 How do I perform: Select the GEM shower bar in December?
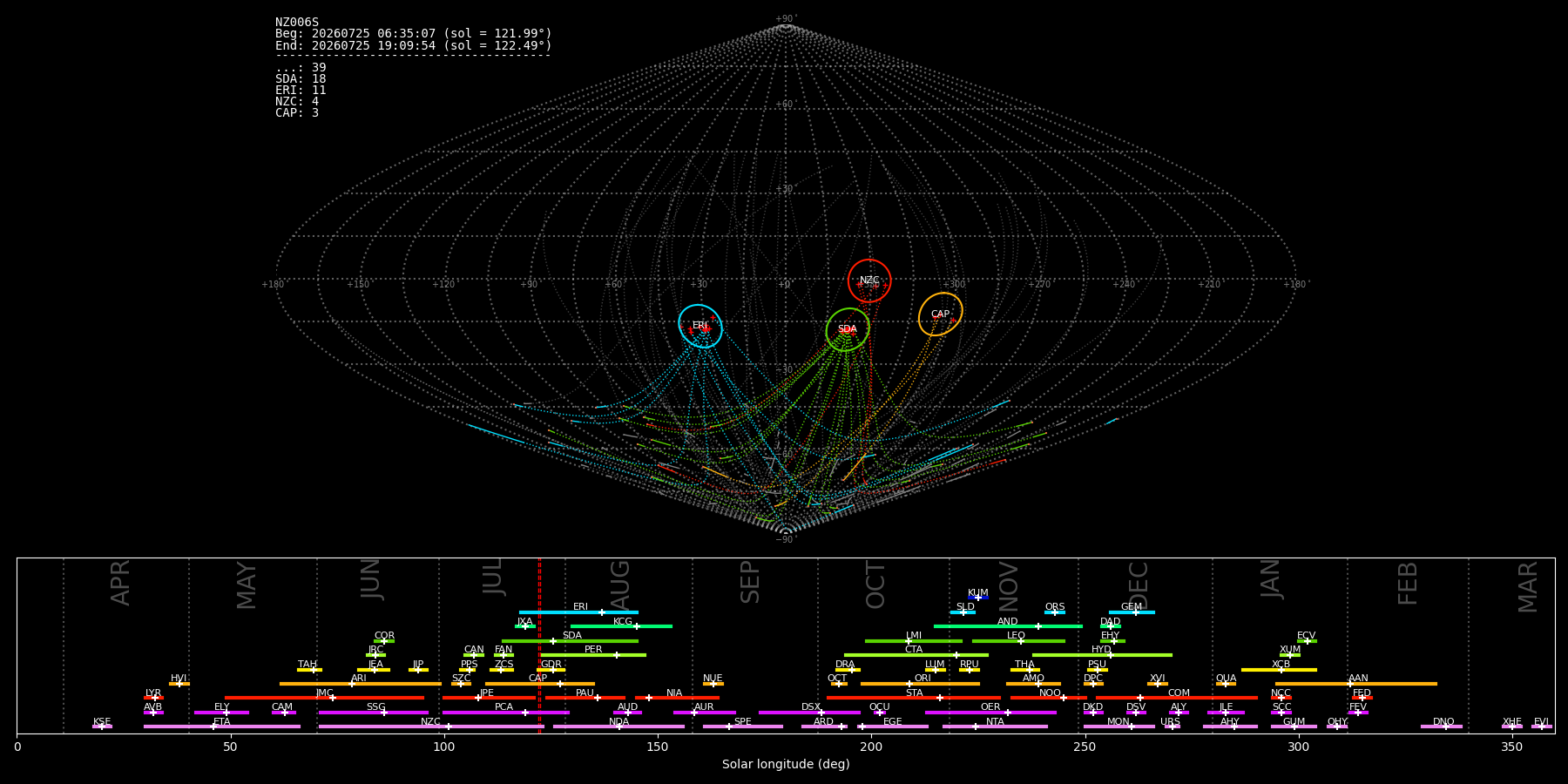[x=1132, y=612]
